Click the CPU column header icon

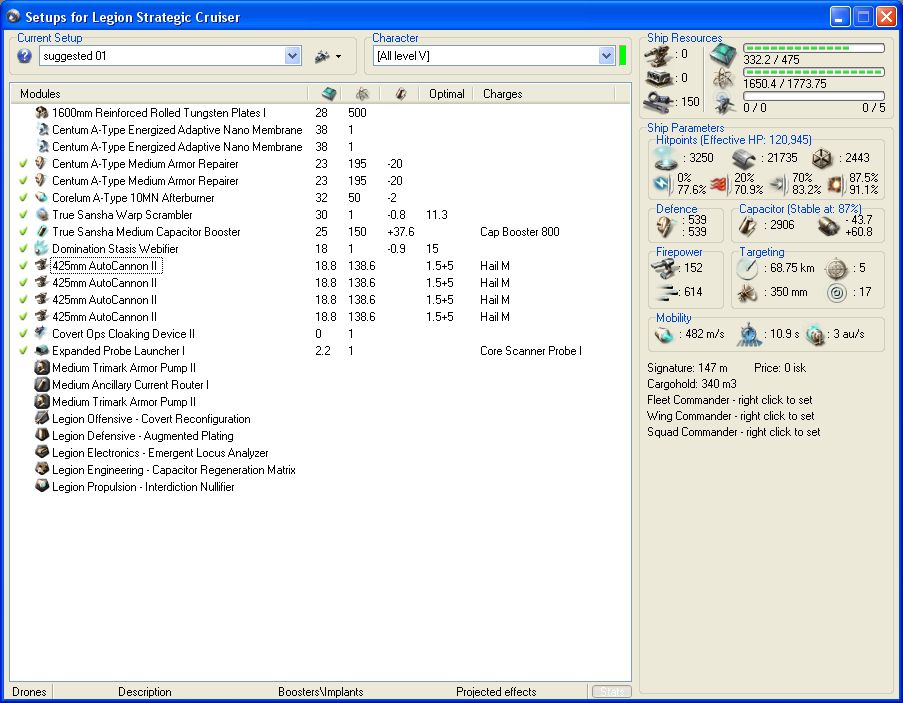(329, 94)
